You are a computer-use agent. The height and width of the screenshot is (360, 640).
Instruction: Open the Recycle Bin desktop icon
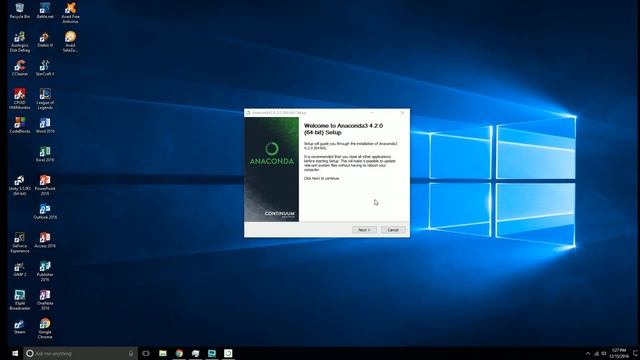tap(20, 11)
